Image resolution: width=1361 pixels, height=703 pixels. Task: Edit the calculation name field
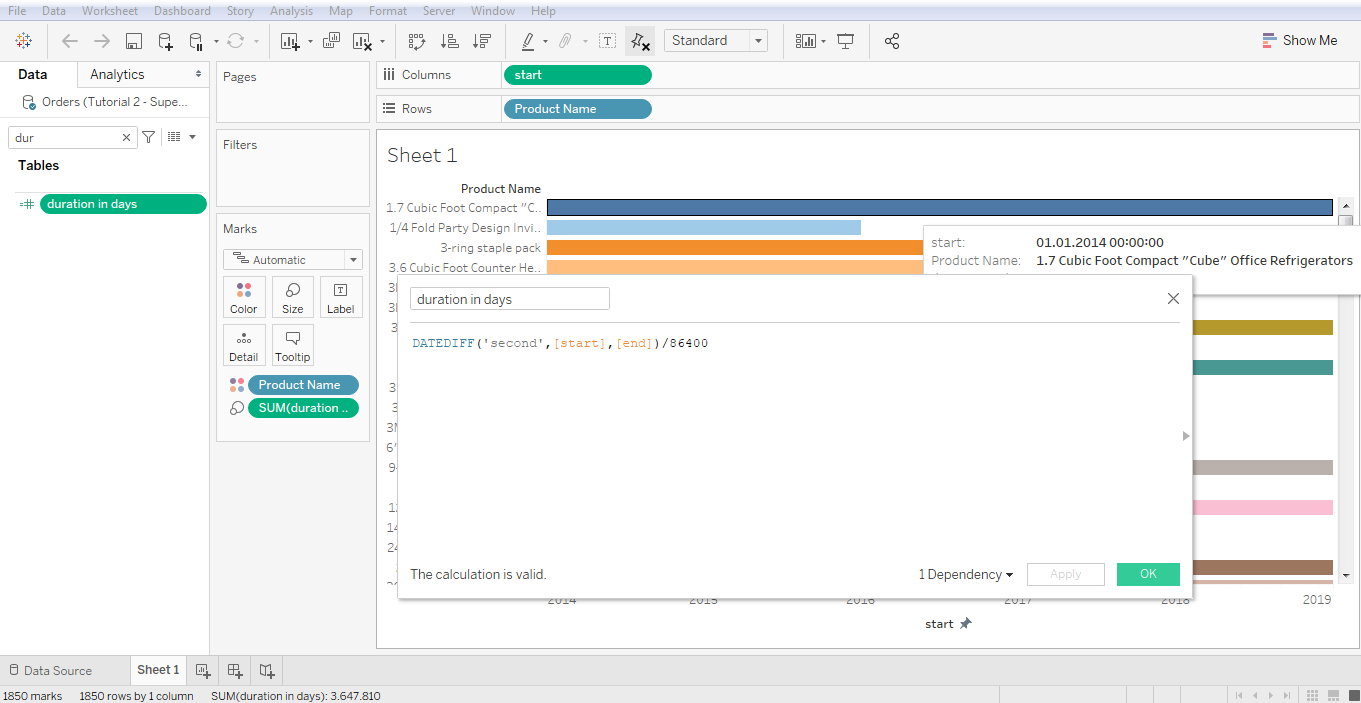coord(509,299)
